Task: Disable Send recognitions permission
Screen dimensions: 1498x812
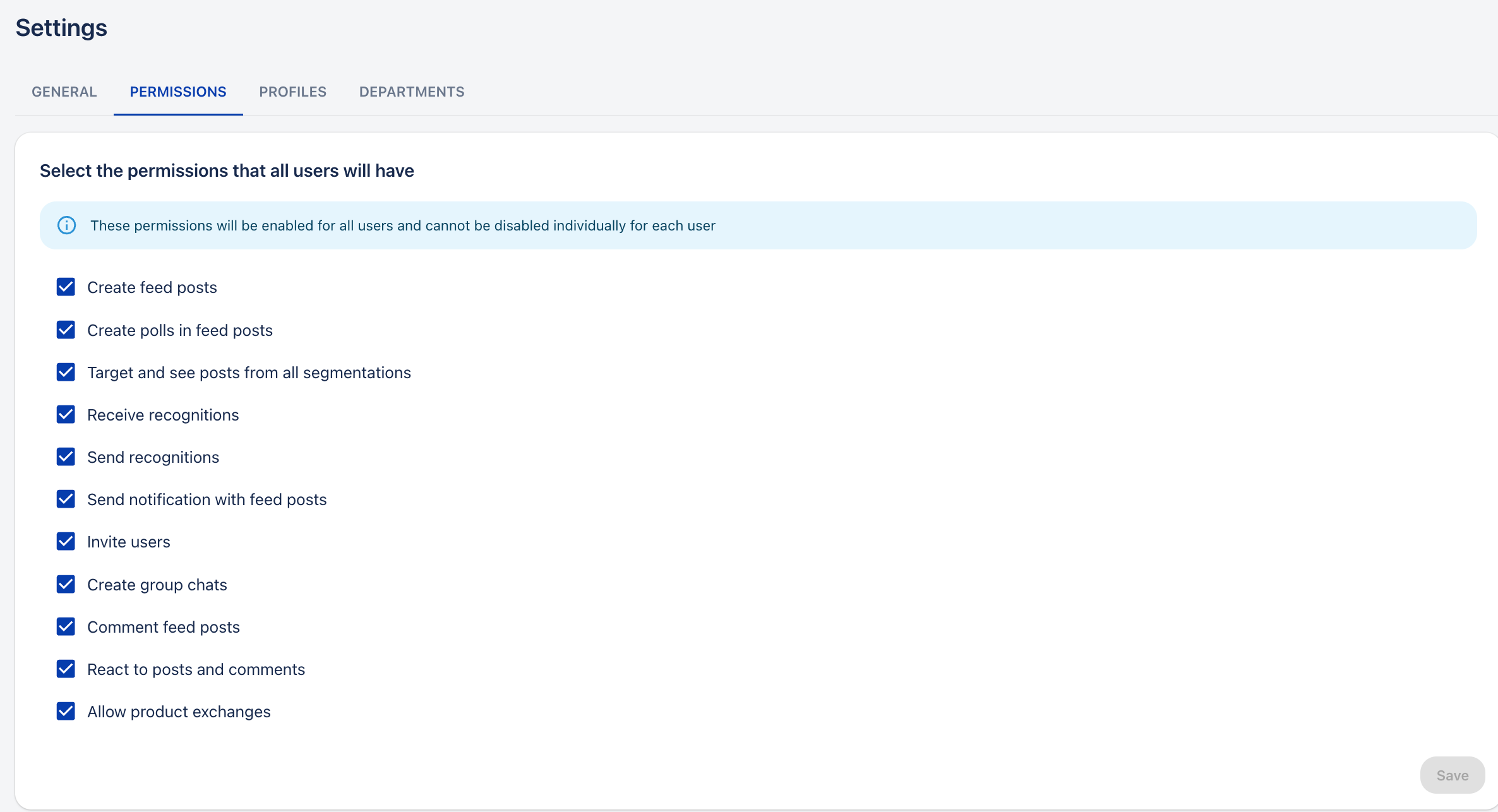Action: pos(66,457)
